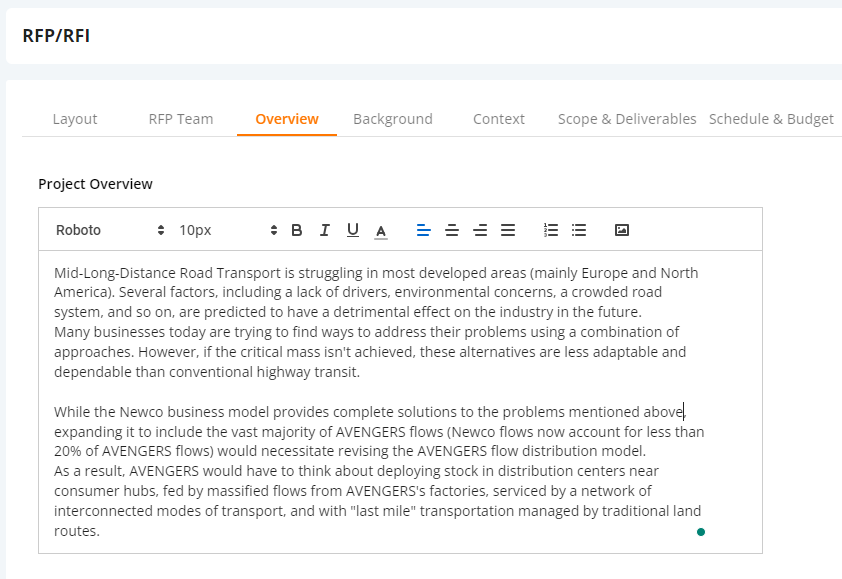Toggle bold formatting in the editor toolbar
Screen dimensions: 842x579
click(x=296, y=230)
